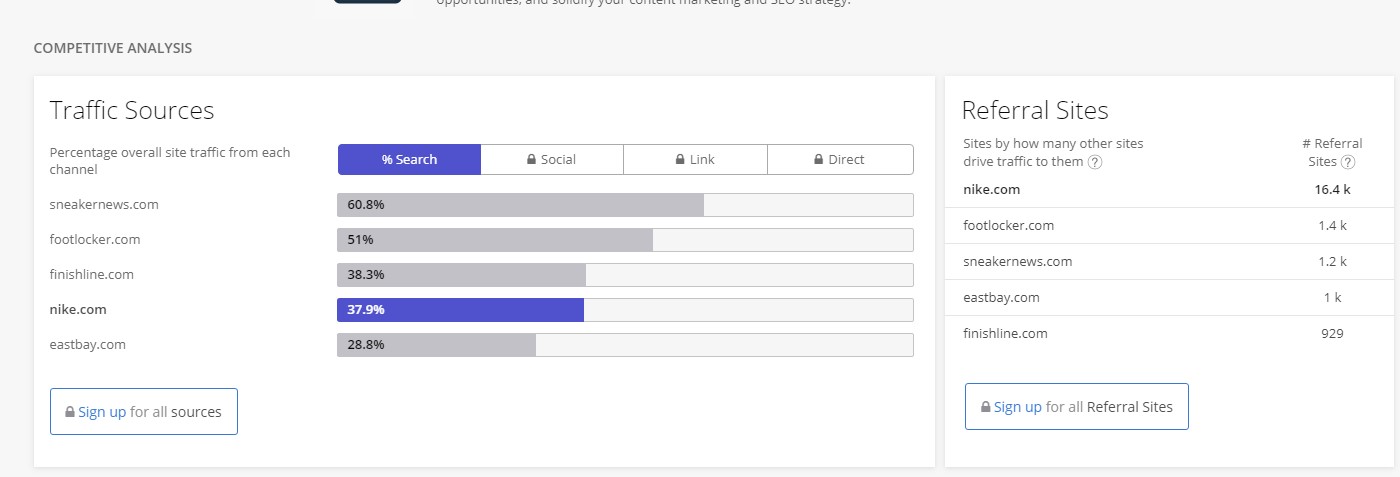This screenshot has width=1400, height=477.
Task: Open the Link traffic tab
Action: tap(696, 160)
